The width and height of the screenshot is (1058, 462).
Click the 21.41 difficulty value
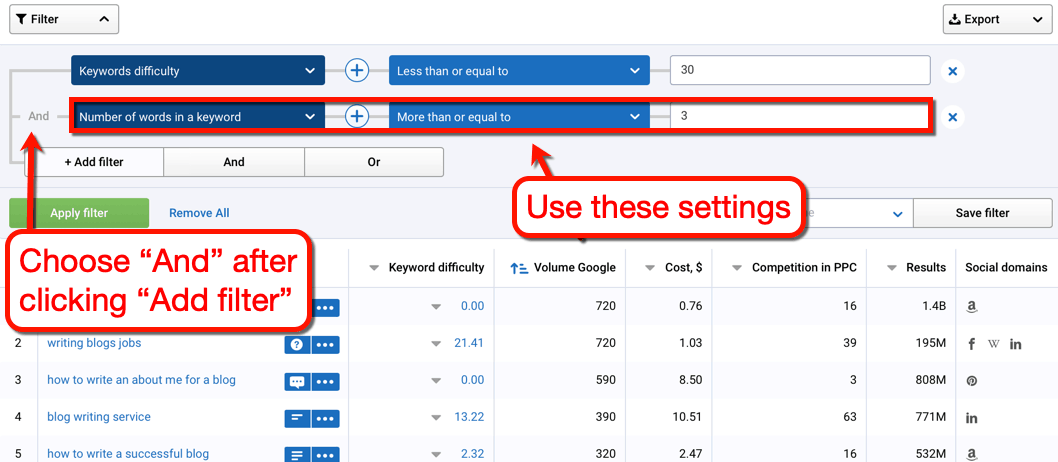(x=469, y=343)
